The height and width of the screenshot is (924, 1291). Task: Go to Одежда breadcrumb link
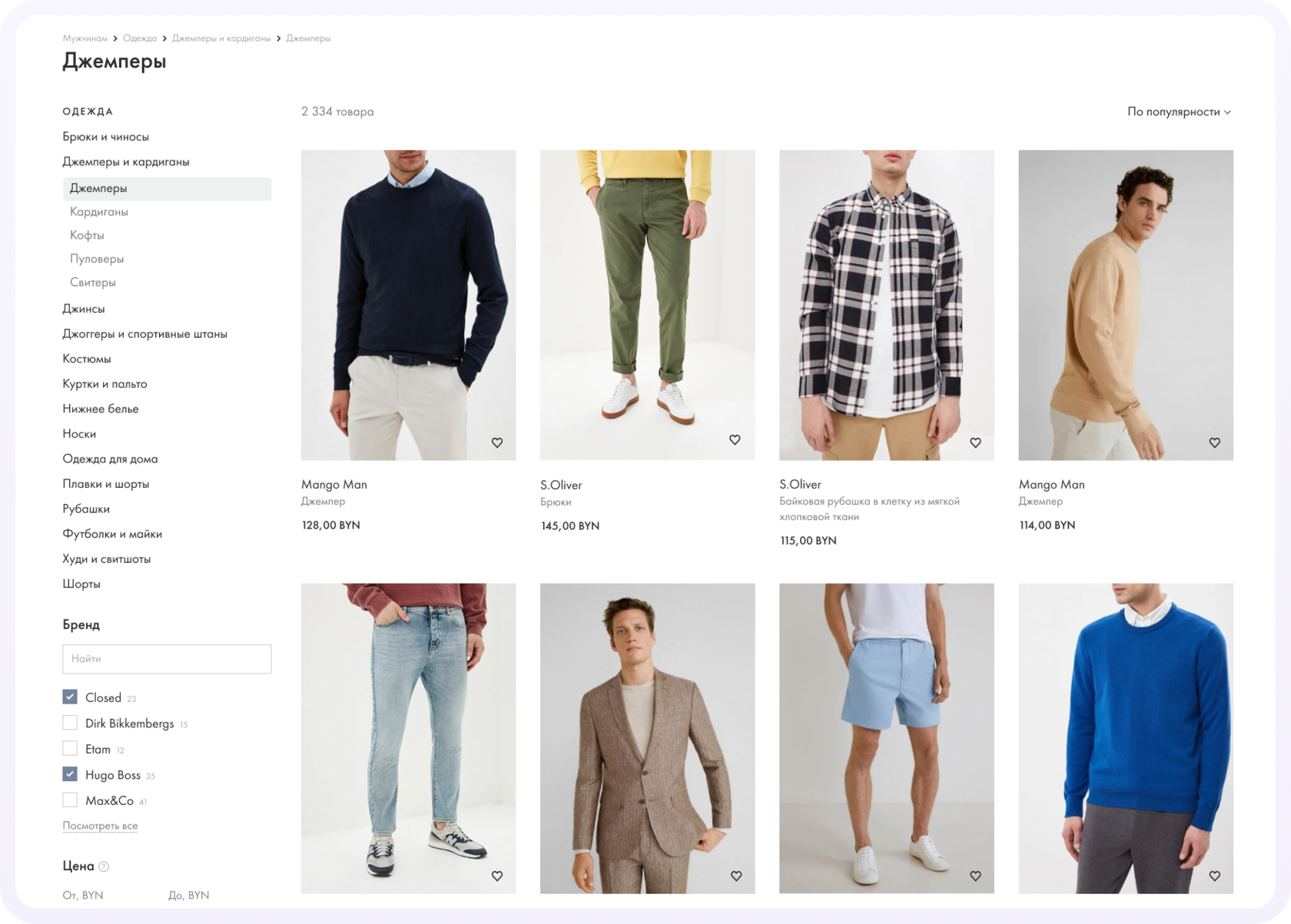point(140,38)
